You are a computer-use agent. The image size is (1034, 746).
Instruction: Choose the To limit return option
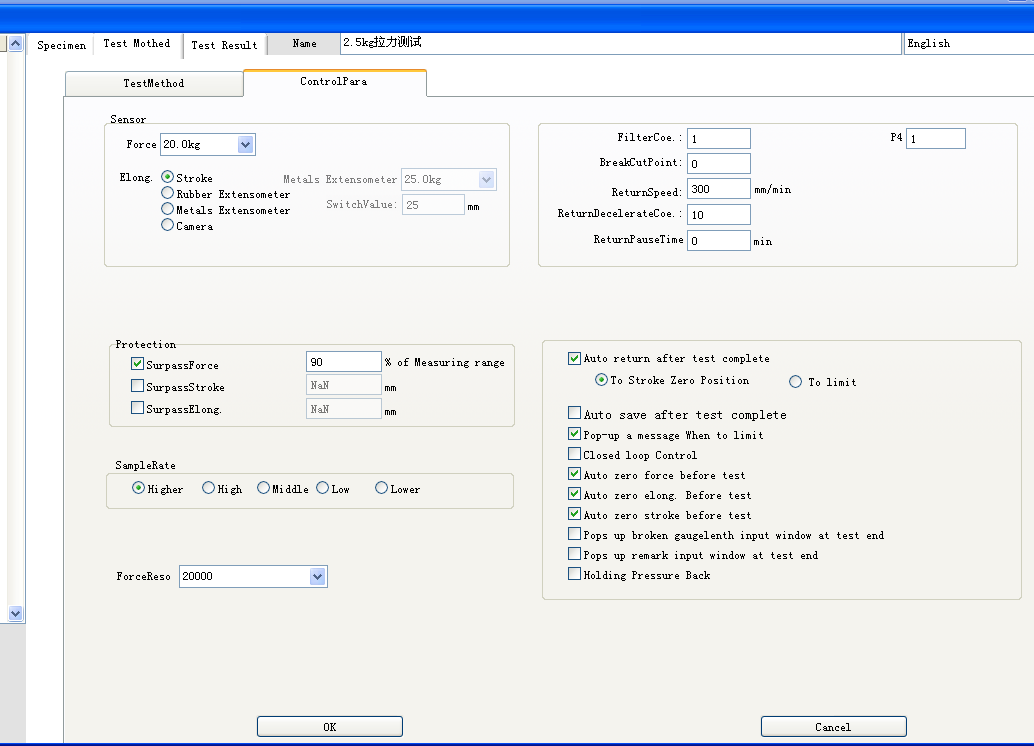click(x=796, y=382)
